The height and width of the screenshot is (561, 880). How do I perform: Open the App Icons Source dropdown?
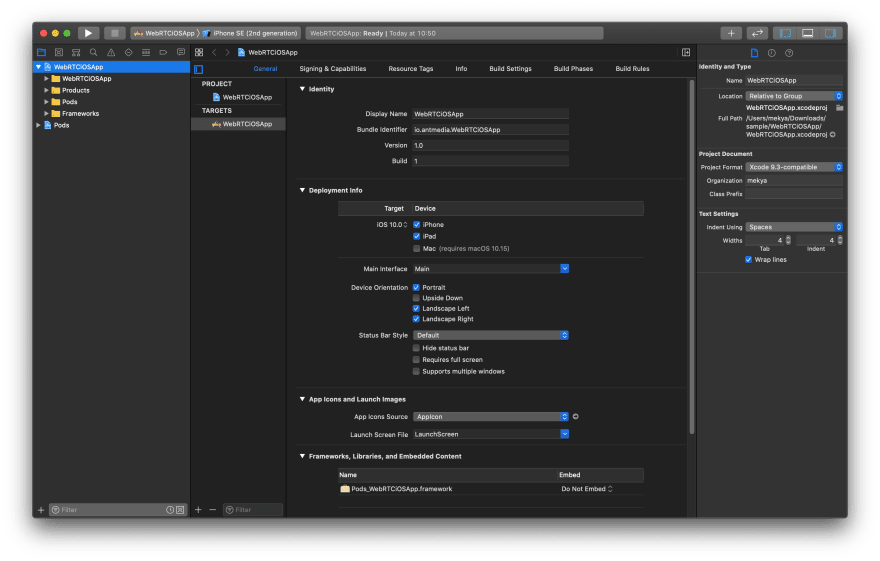pos(491,417)
